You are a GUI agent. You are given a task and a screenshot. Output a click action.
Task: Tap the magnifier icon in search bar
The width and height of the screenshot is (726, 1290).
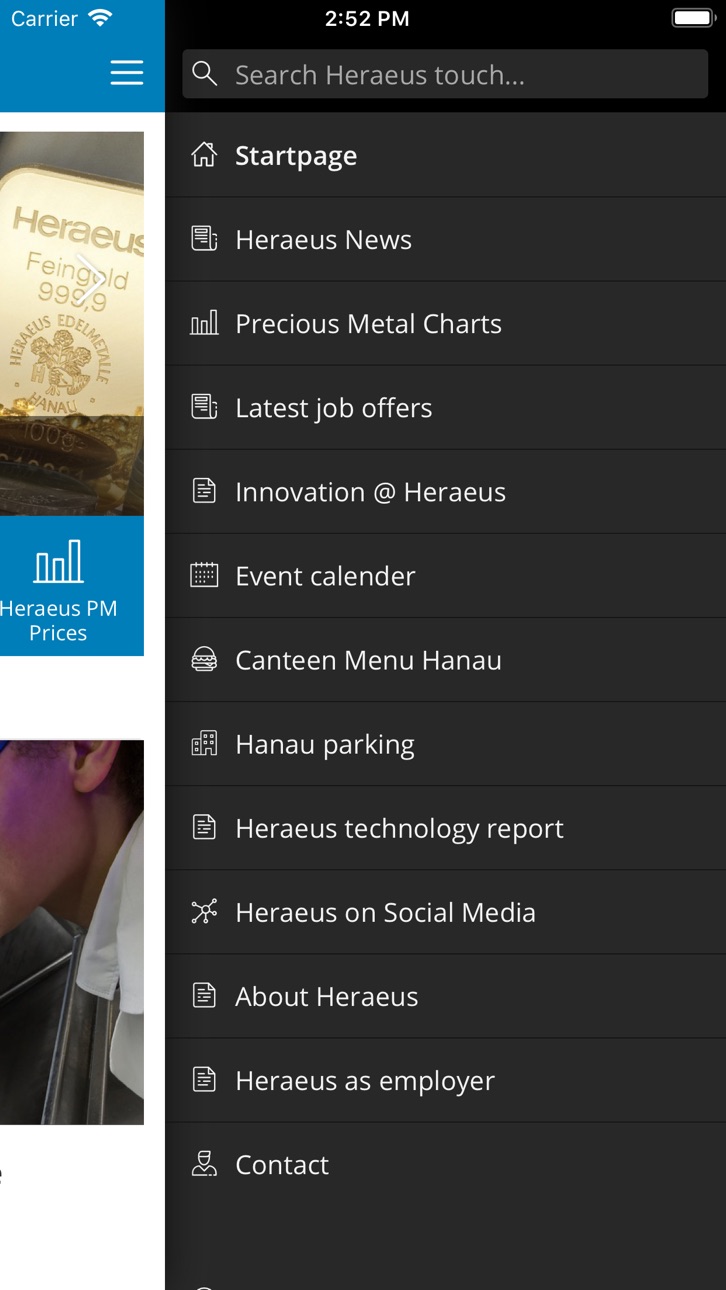pos(204,73)
